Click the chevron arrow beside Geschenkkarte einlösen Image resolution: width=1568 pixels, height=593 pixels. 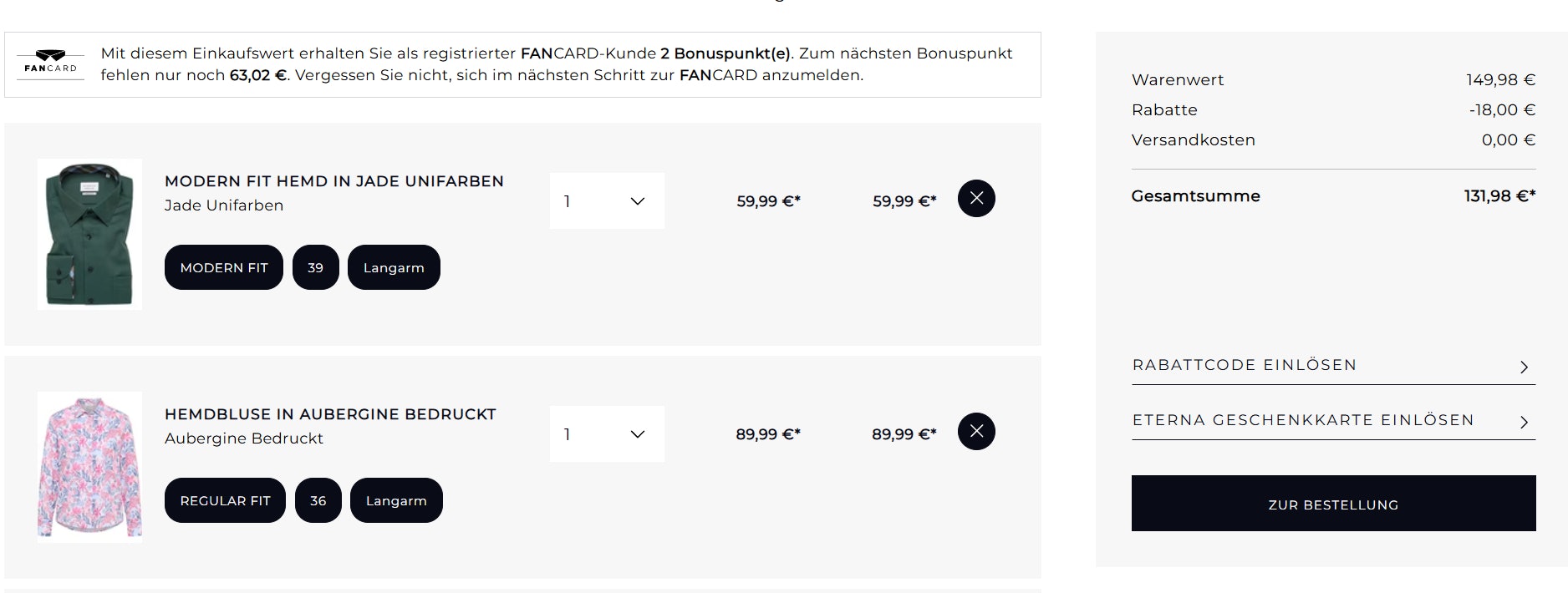1524,422
